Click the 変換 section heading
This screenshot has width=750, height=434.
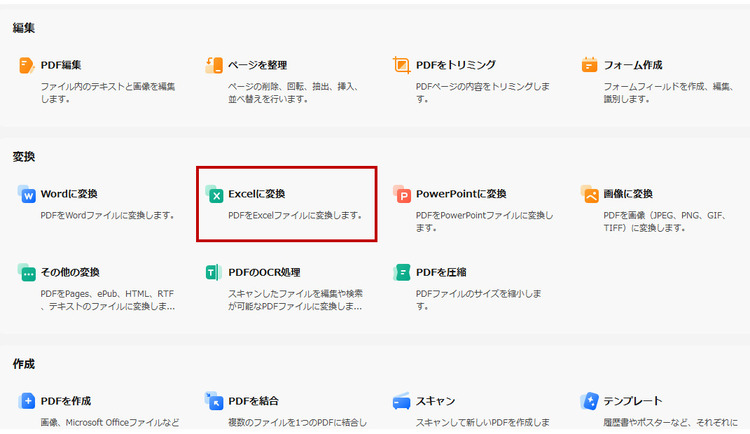pos(23,156)
